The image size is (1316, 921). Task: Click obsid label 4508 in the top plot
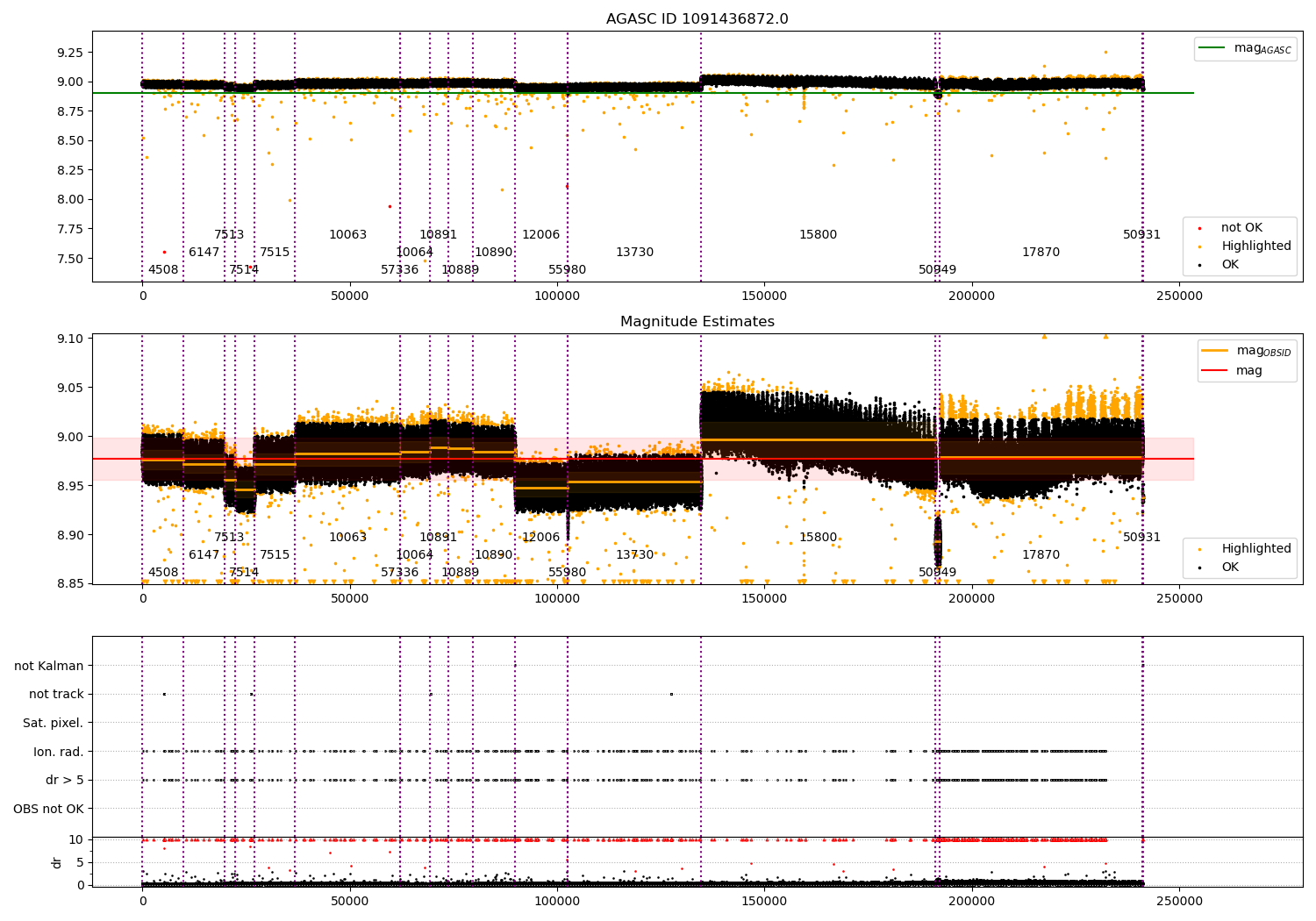163,270
